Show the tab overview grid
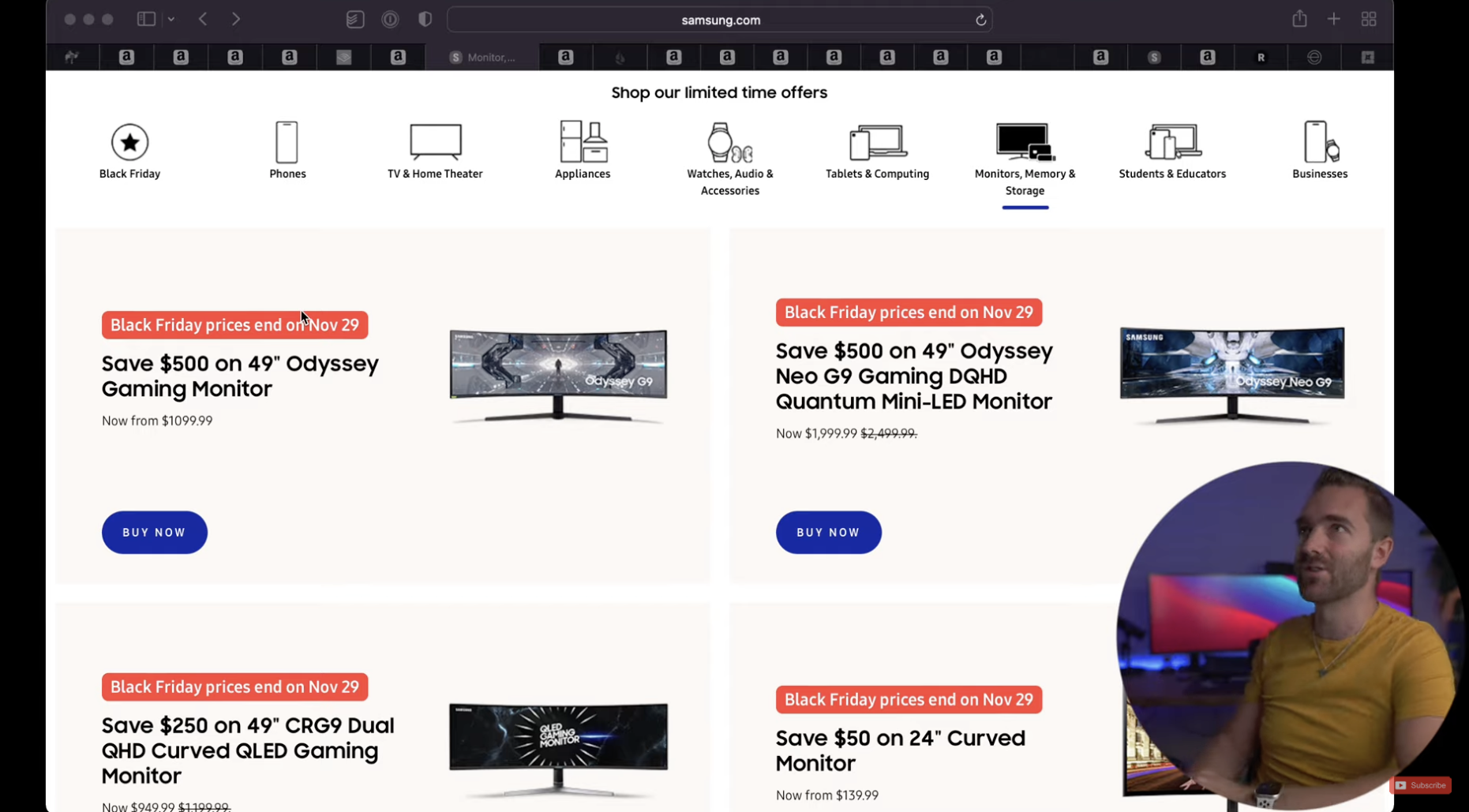1469x812 pixels. coord(1369,19)
